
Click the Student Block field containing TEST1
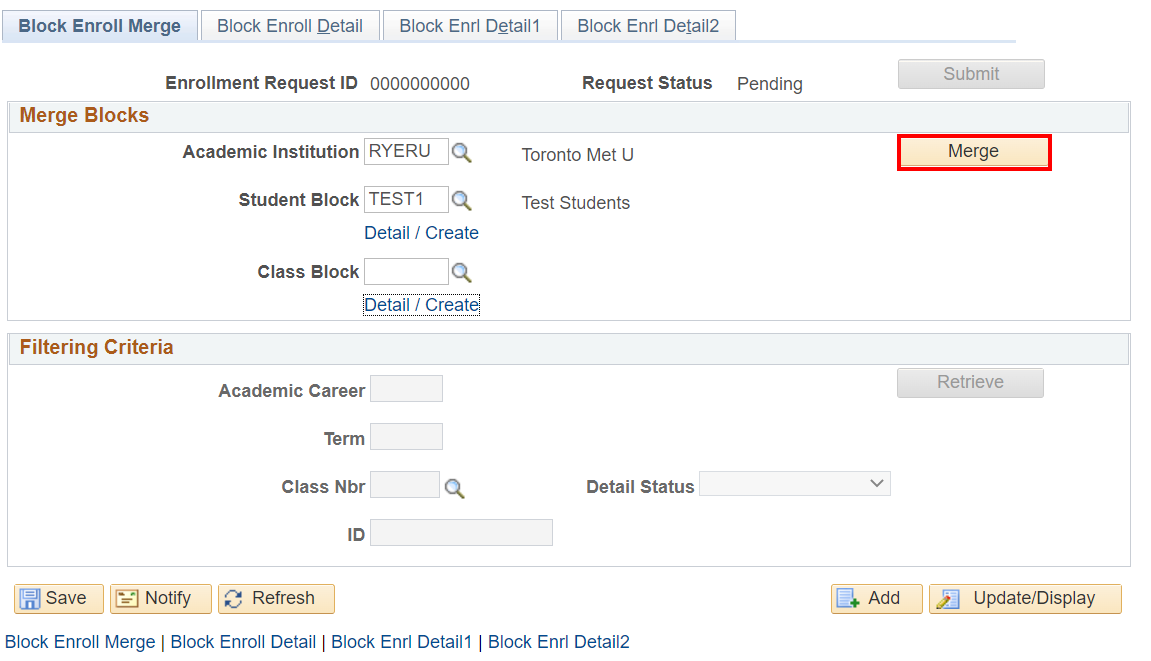[406, 200]
